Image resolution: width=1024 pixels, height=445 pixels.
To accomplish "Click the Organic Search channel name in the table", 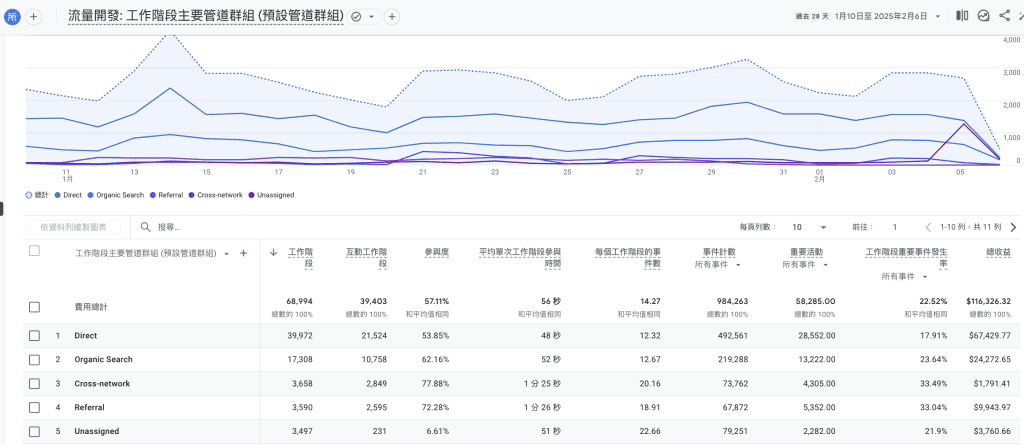I will [x=103, y=359].
